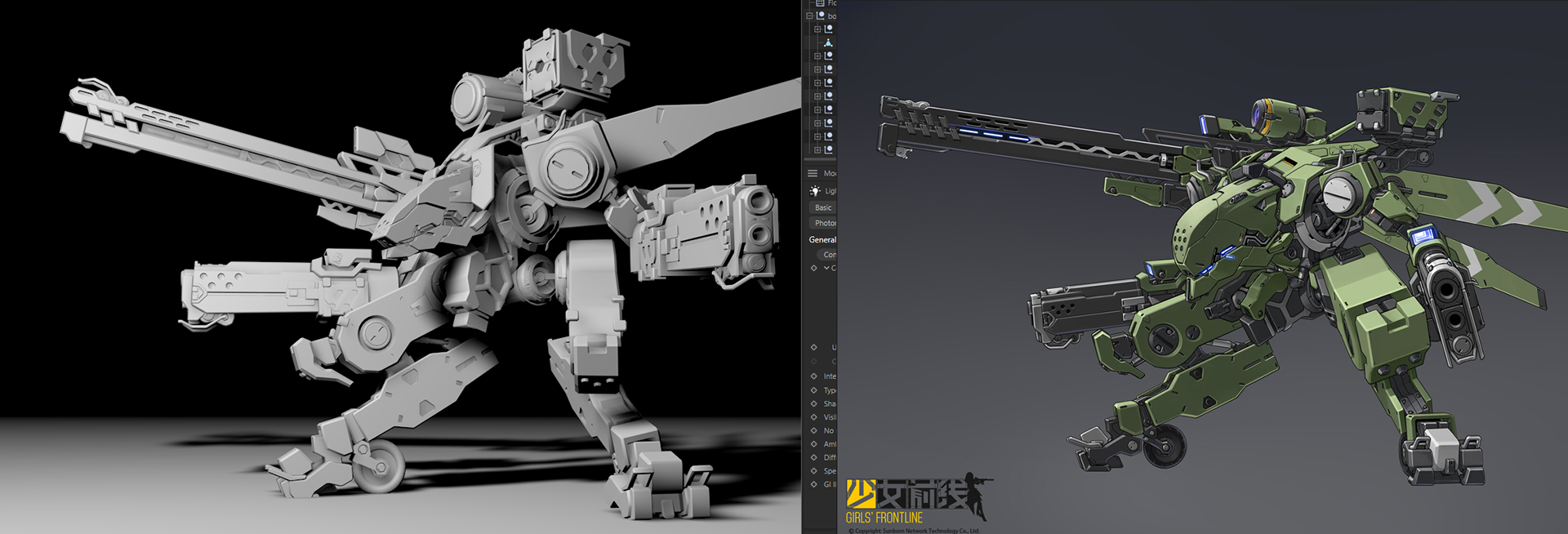Switch to the Photometric tab
The height and width of the screenshot is (534, 1568).
point(823,223)
